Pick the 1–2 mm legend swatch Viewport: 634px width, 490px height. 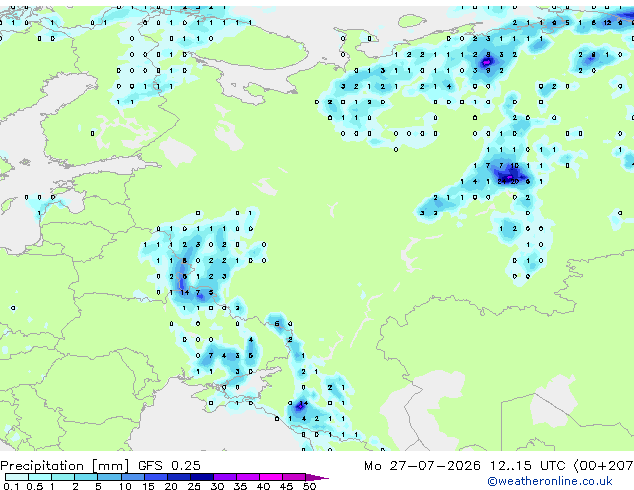point(63,477)
